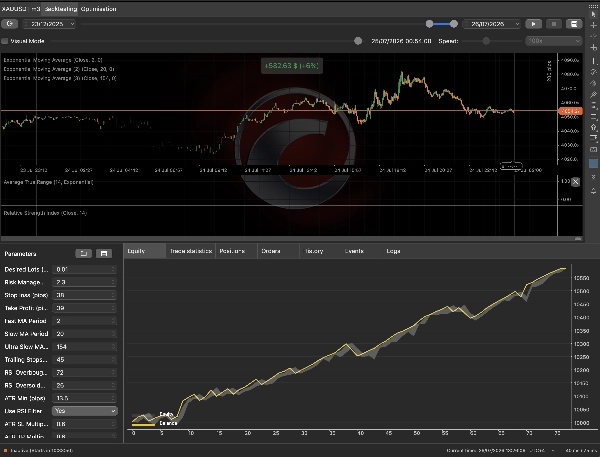Select the vertical line drawing tool
The image size is (600, 457).
click(x=593, y=61)
